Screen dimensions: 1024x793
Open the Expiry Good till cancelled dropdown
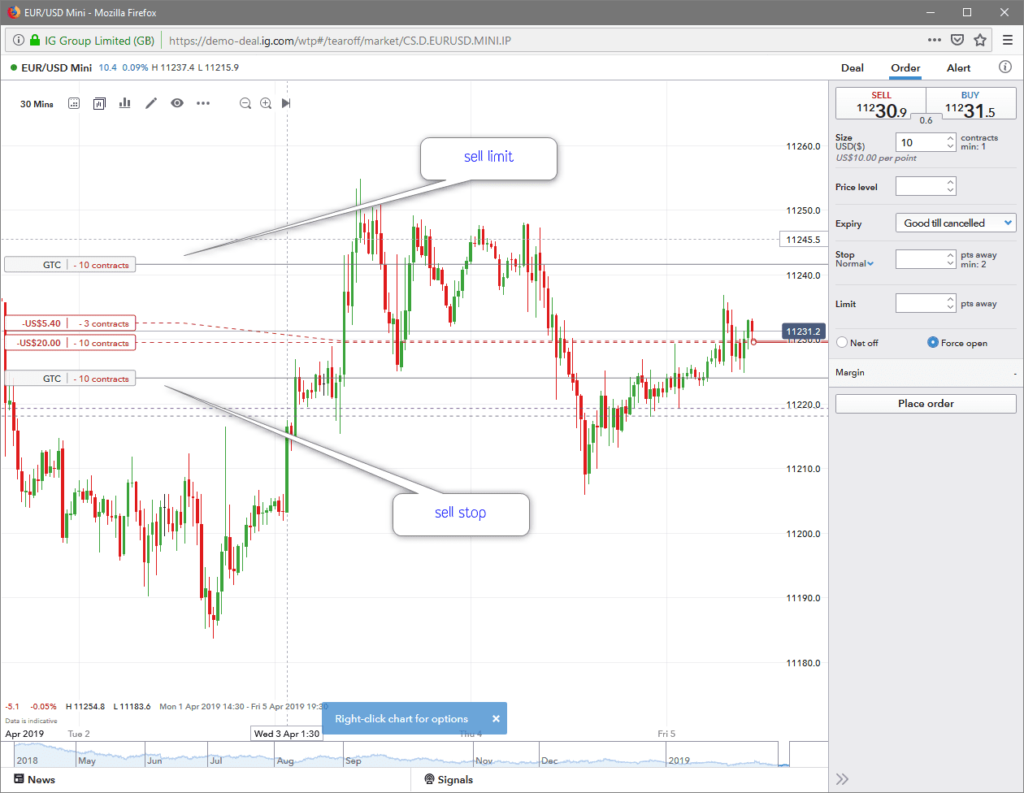click(955, 223)
